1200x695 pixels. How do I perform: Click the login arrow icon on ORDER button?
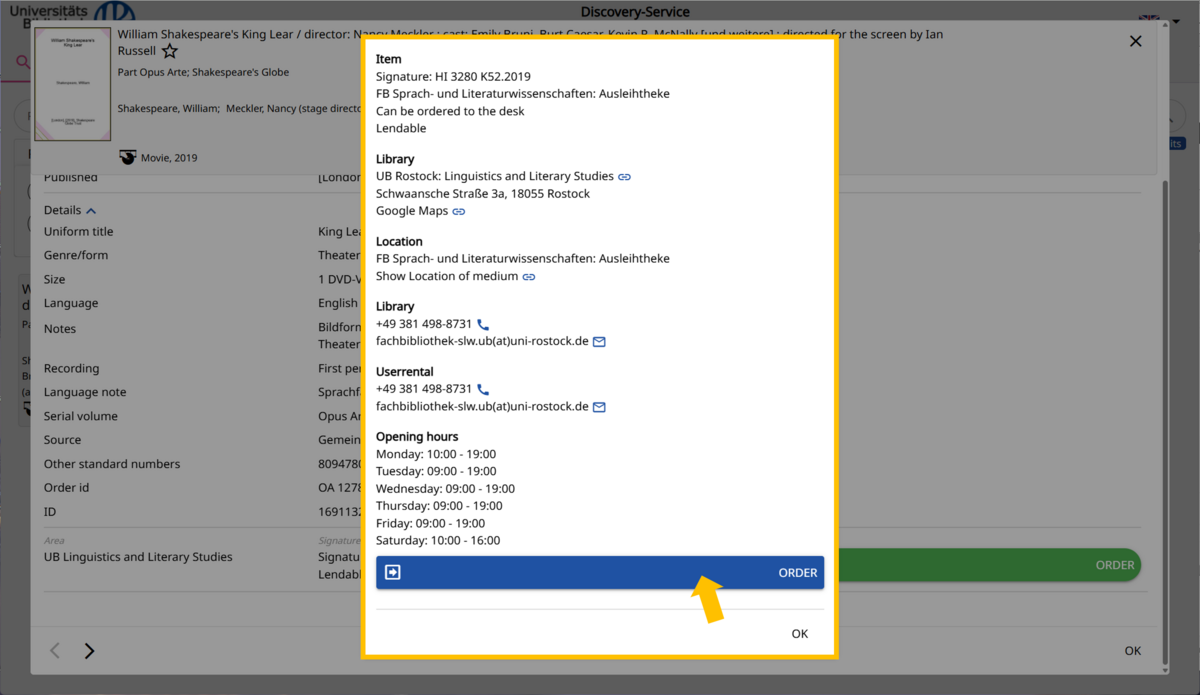coord(393,572)
